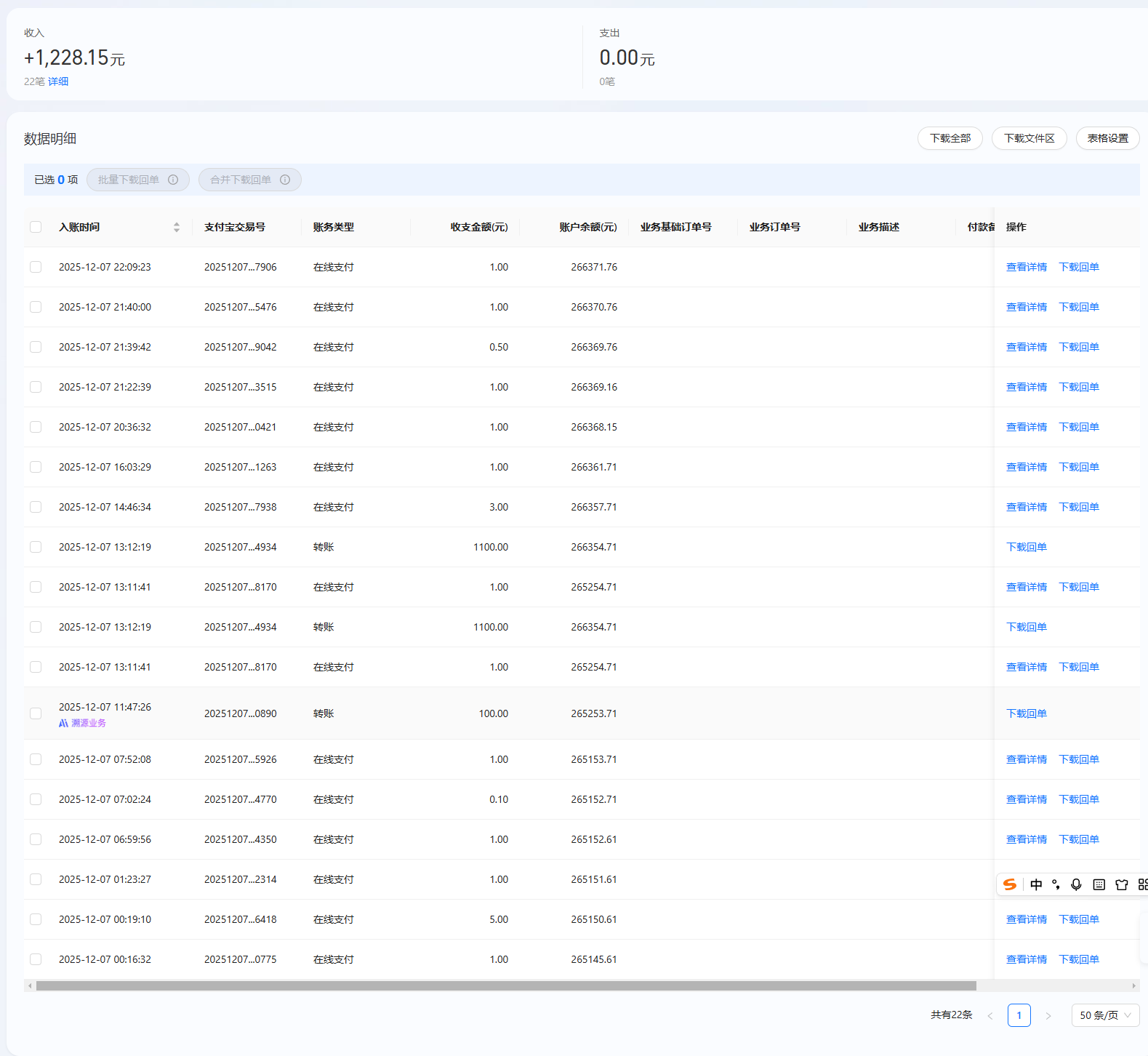1148x1056 pixels.
Task: Check the row dated 2025-12-07 22:09:23
Action: tap(36, 267)
